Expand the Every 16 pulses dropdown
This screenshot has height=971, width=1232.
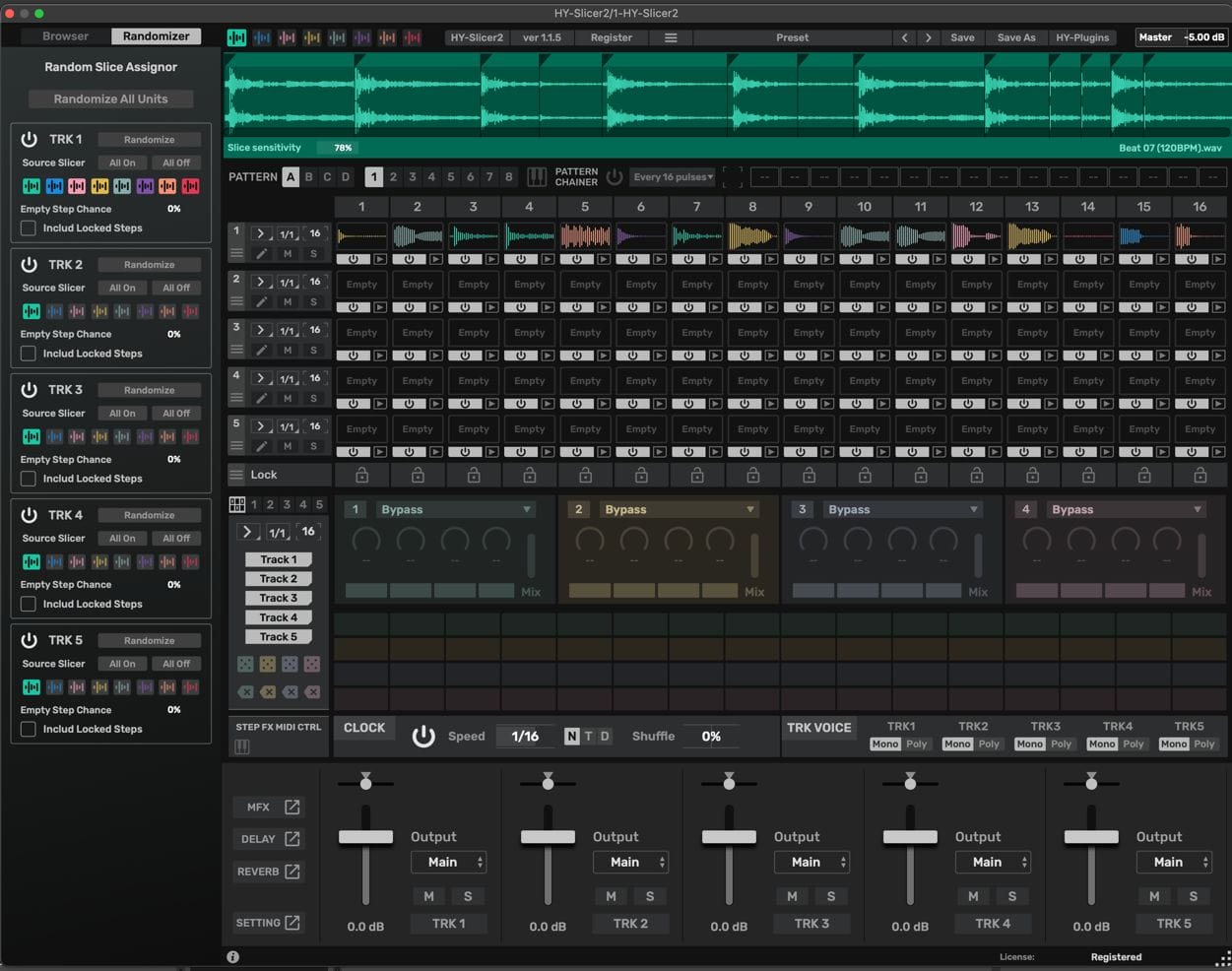tap(673, 177)
